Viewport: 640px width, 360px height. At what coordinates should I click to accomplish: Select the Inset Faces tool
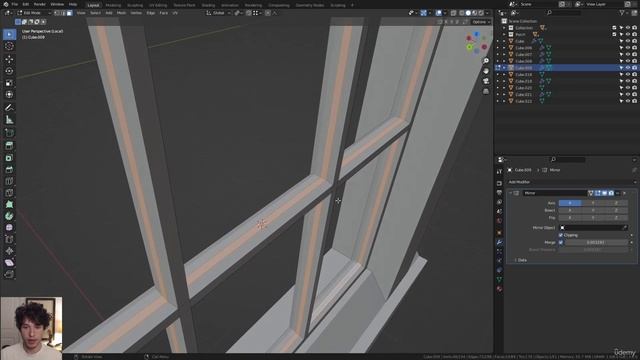(x=9, y=158)
